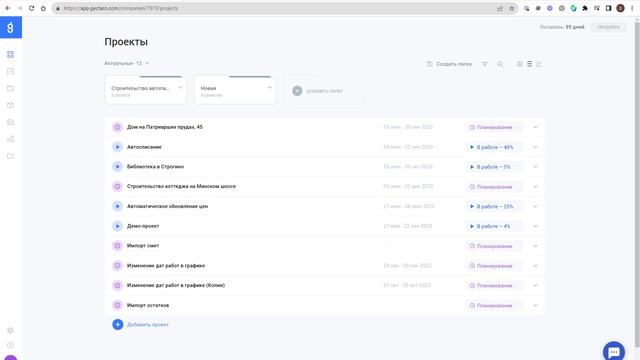
Task: Click status badge В работе 46%
Action: 494,147
